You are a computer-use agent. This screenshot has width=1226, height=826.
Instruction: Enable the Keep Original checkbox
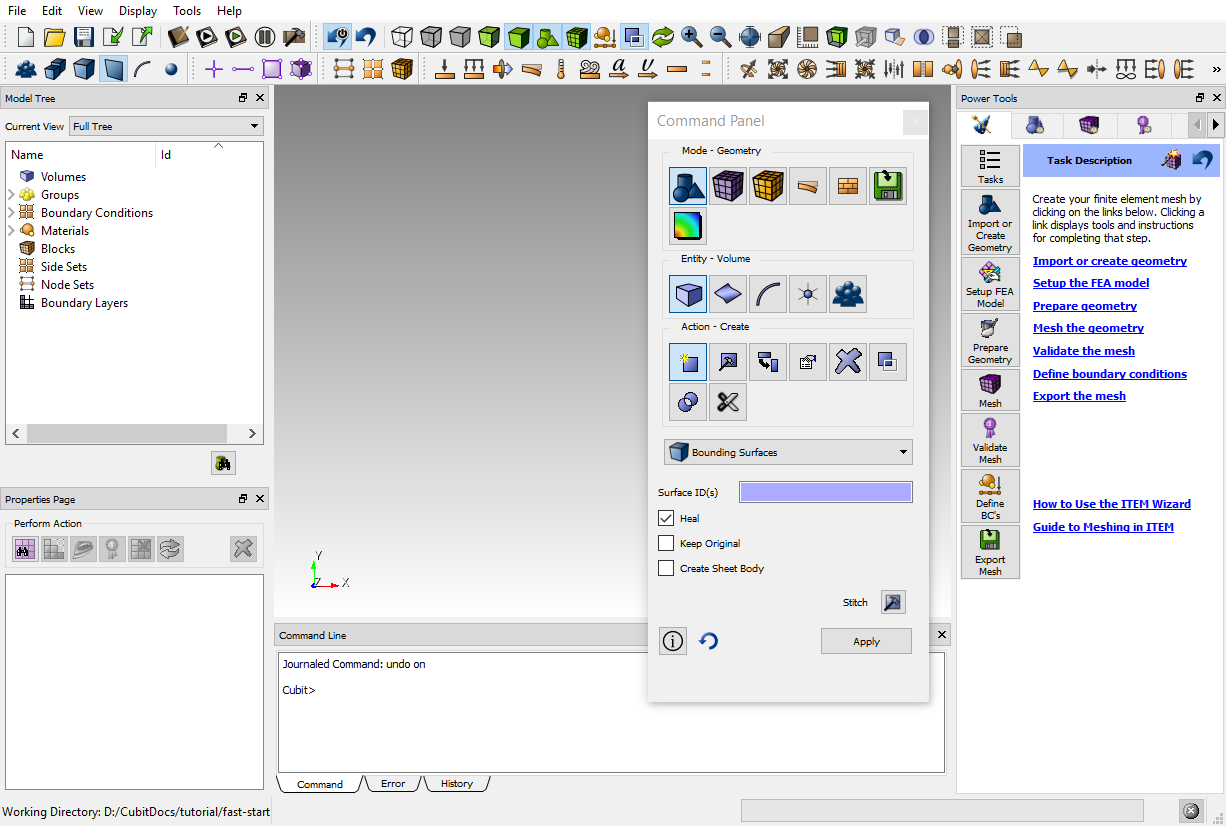(666, 544)
